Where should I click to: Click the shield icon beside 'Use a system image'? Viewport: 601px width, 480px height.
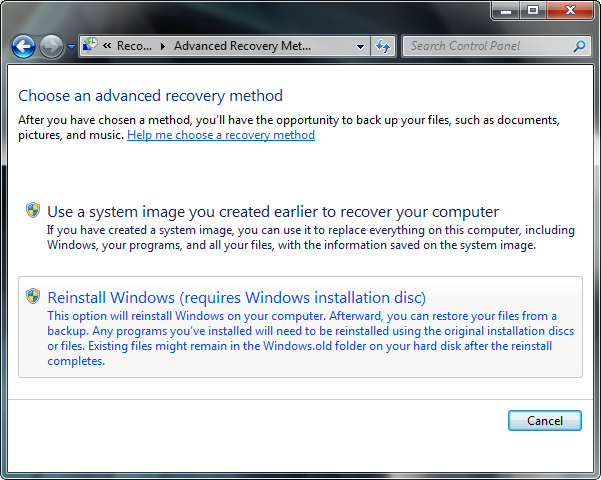[33, 210]
